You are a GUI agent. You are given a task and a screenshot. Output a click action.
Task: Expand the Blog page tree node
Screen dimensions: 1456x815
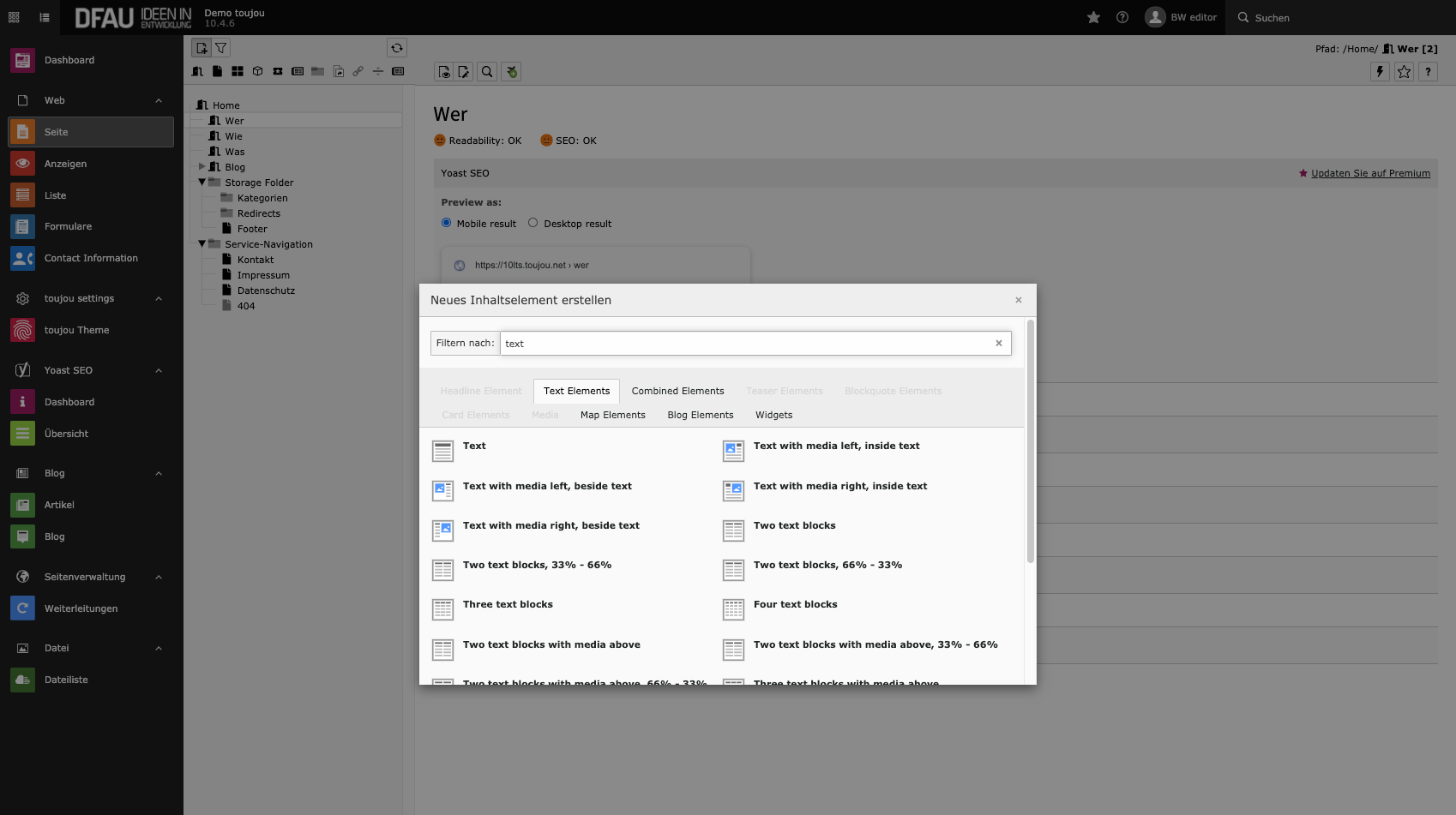202,166
